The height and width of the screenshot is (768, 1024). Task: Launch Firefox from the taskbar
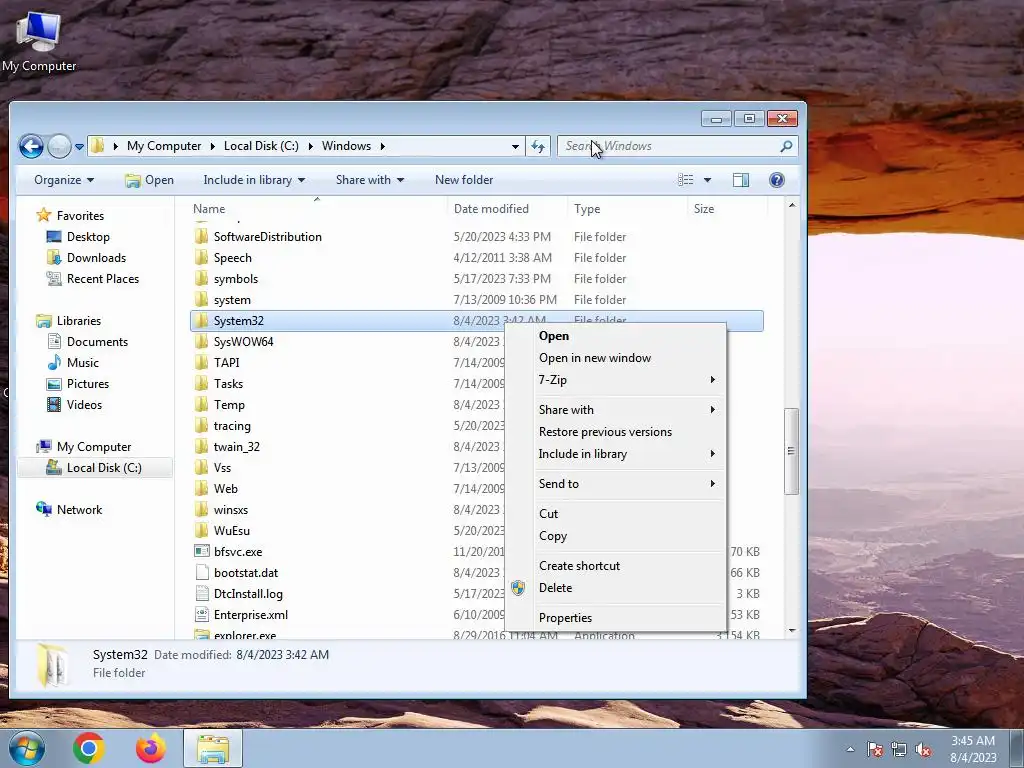click(x=150, y=748)
